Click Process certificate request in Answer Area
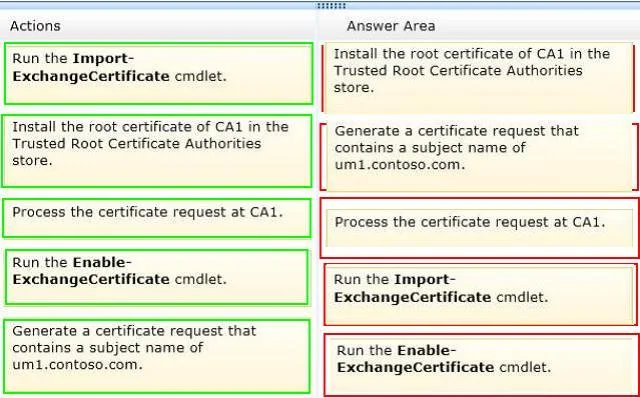640x398 pixels. (x=480, y=228)
